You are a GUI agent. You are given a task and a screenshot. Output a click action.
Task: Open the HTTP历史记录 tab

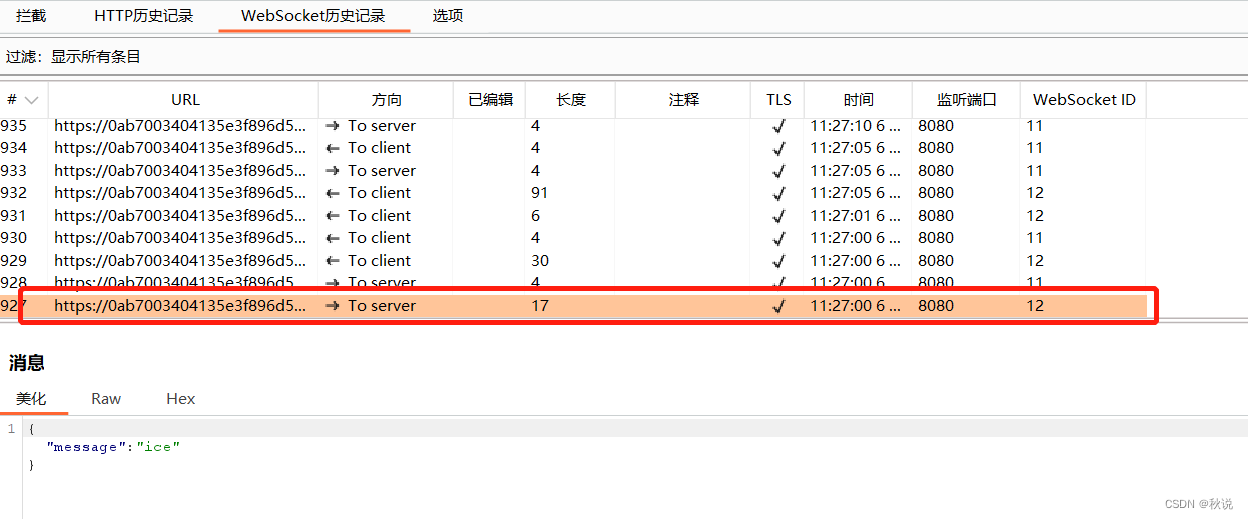[143, 16]
